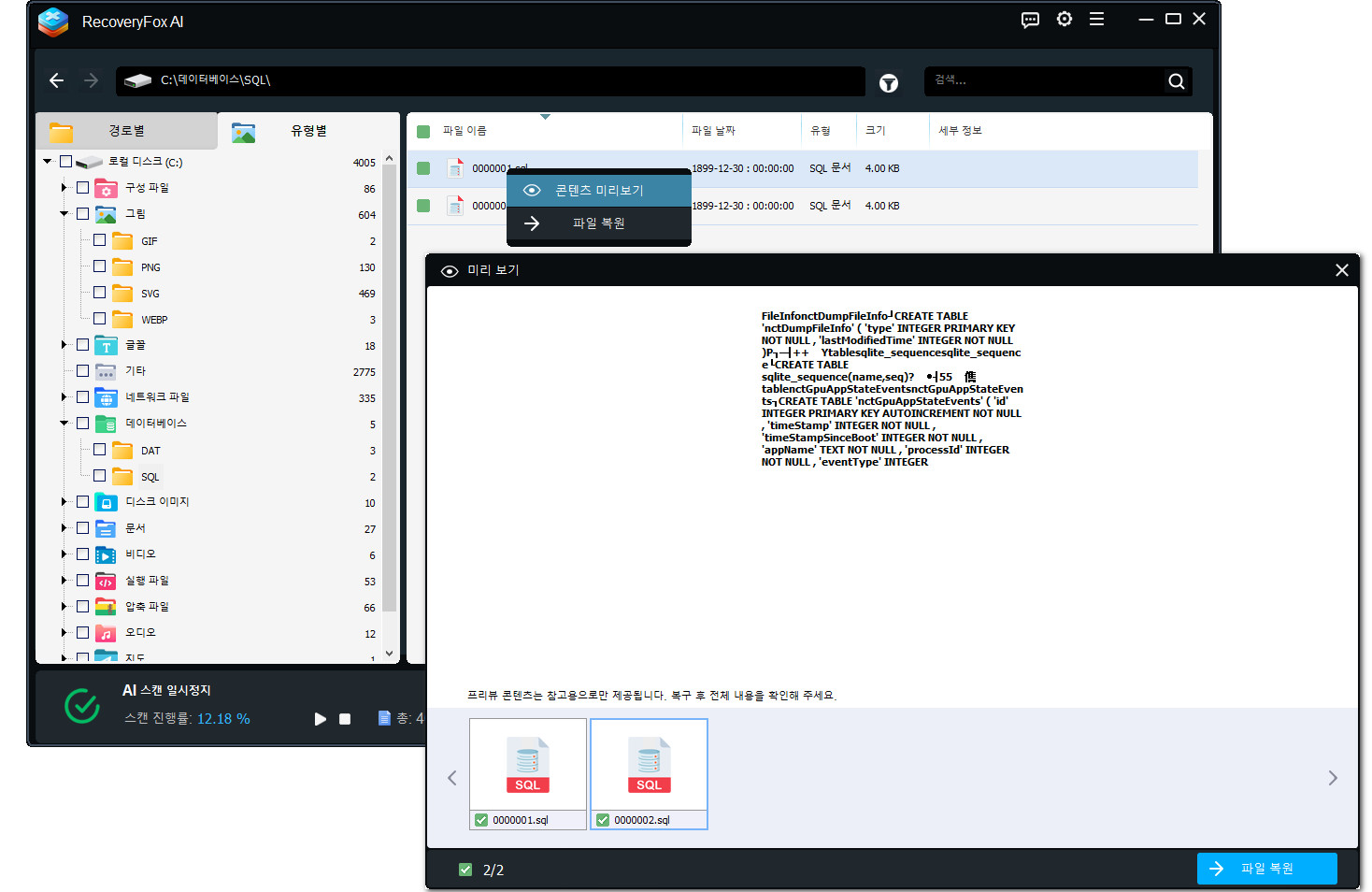
Task: Click the filter funnel icon
Action: (x=888, y=83)
